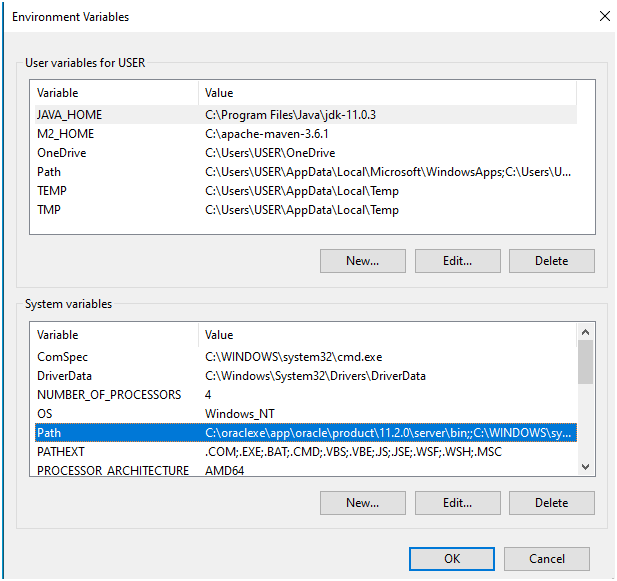Select the ComSpec system variable
The image size is (617, 581).
(x=63, y=357)
